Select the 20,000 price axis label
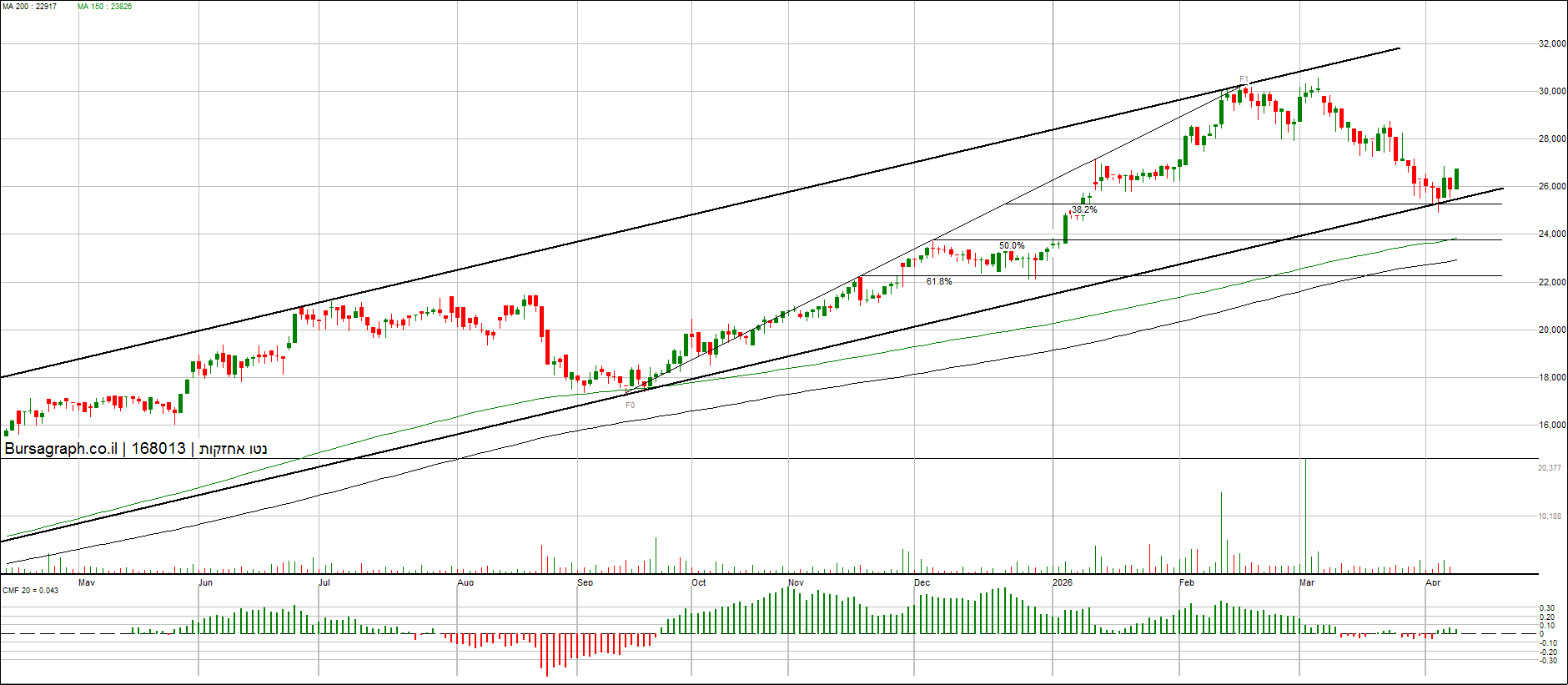1568x685 pixels. [x=1552, y=330]
